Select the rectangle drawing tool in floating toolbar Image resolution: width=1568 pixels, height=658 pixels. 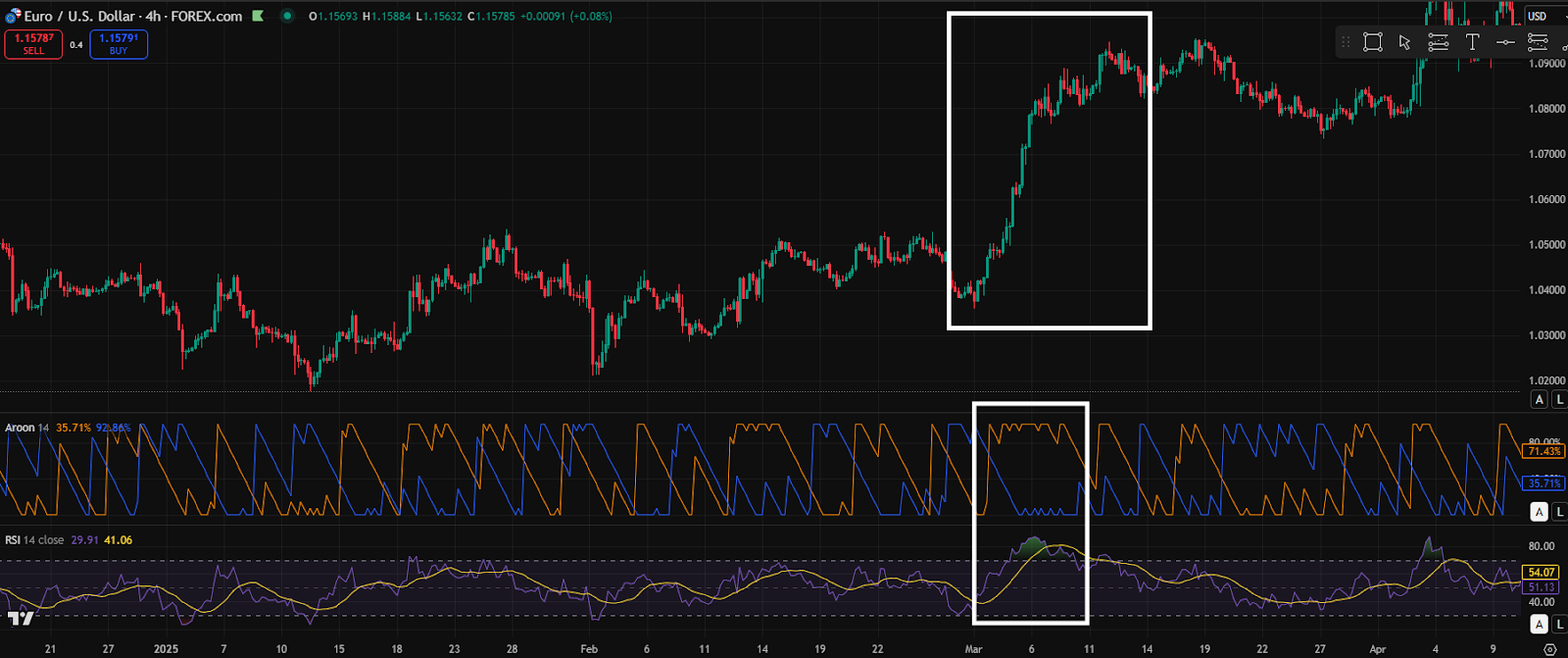pos(1372,42)
